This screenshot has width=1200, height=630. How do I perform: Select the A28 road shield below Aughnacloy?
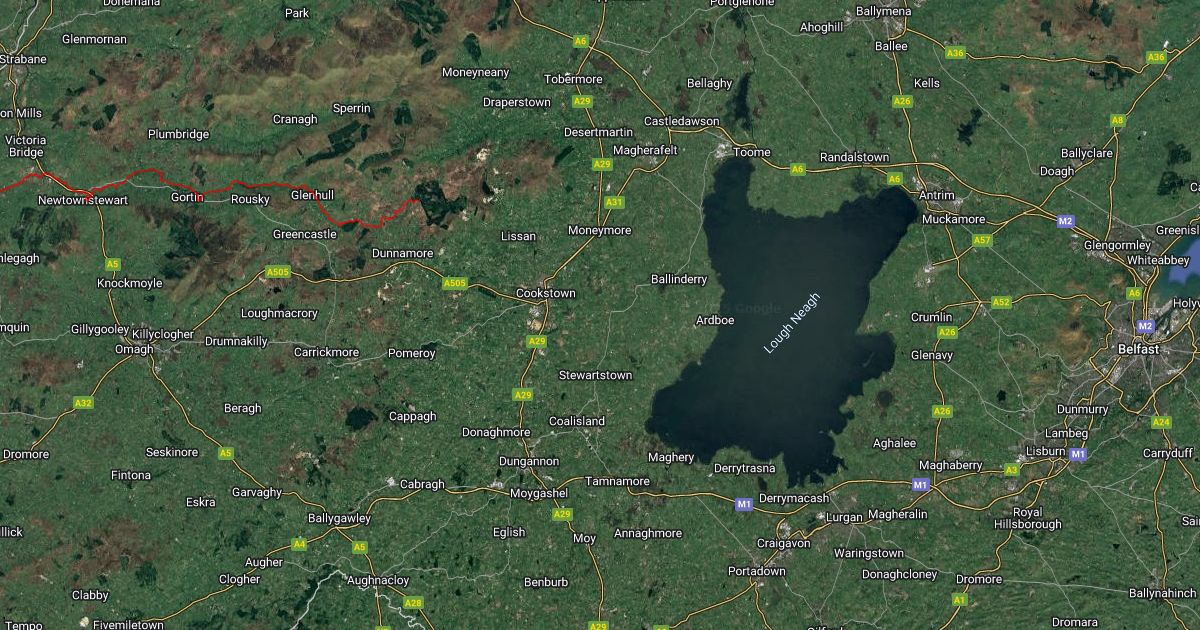(413, 602)
